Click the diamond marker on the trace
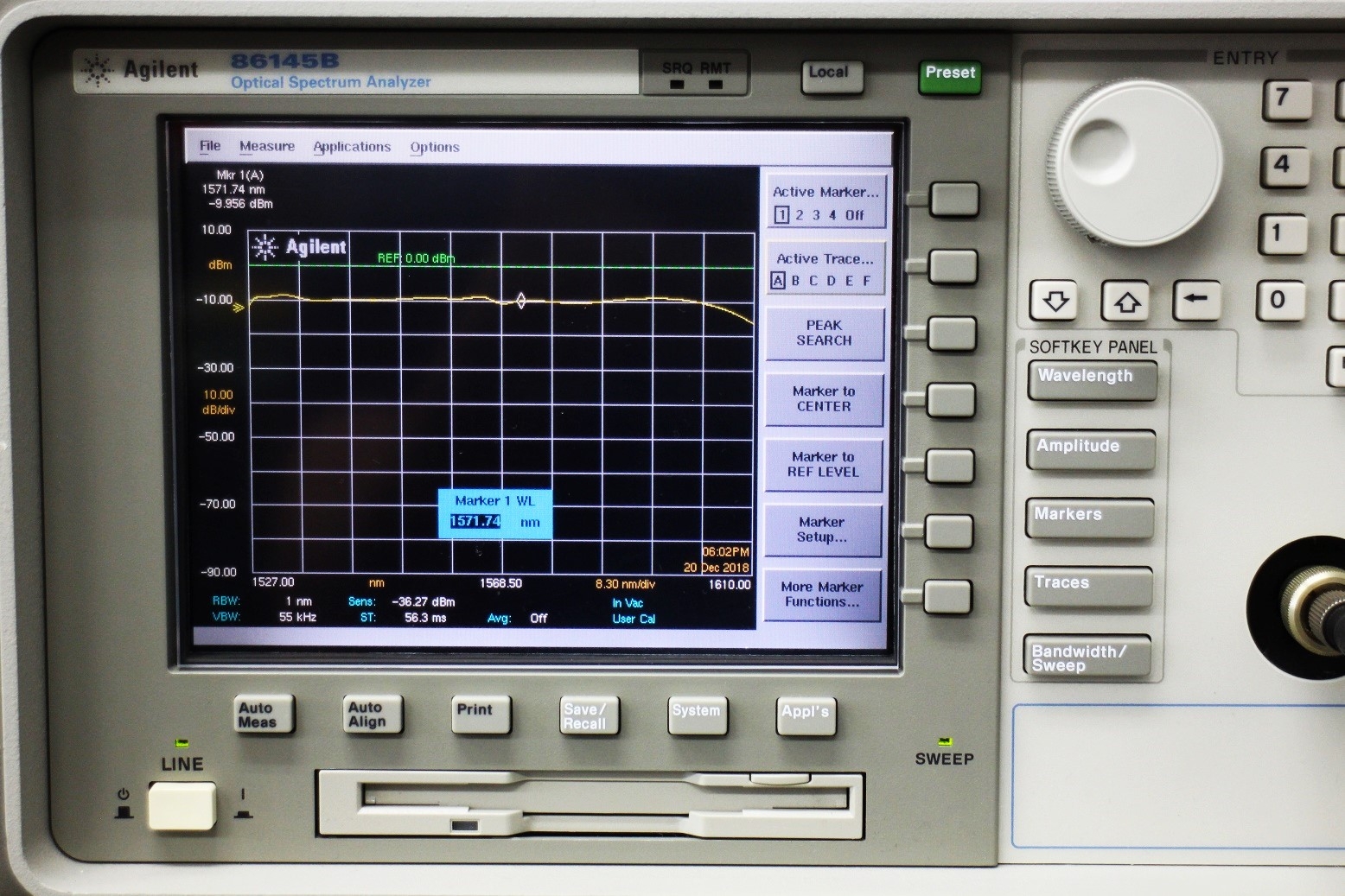Screen dimensions: 1345x896 pos(521,301)
